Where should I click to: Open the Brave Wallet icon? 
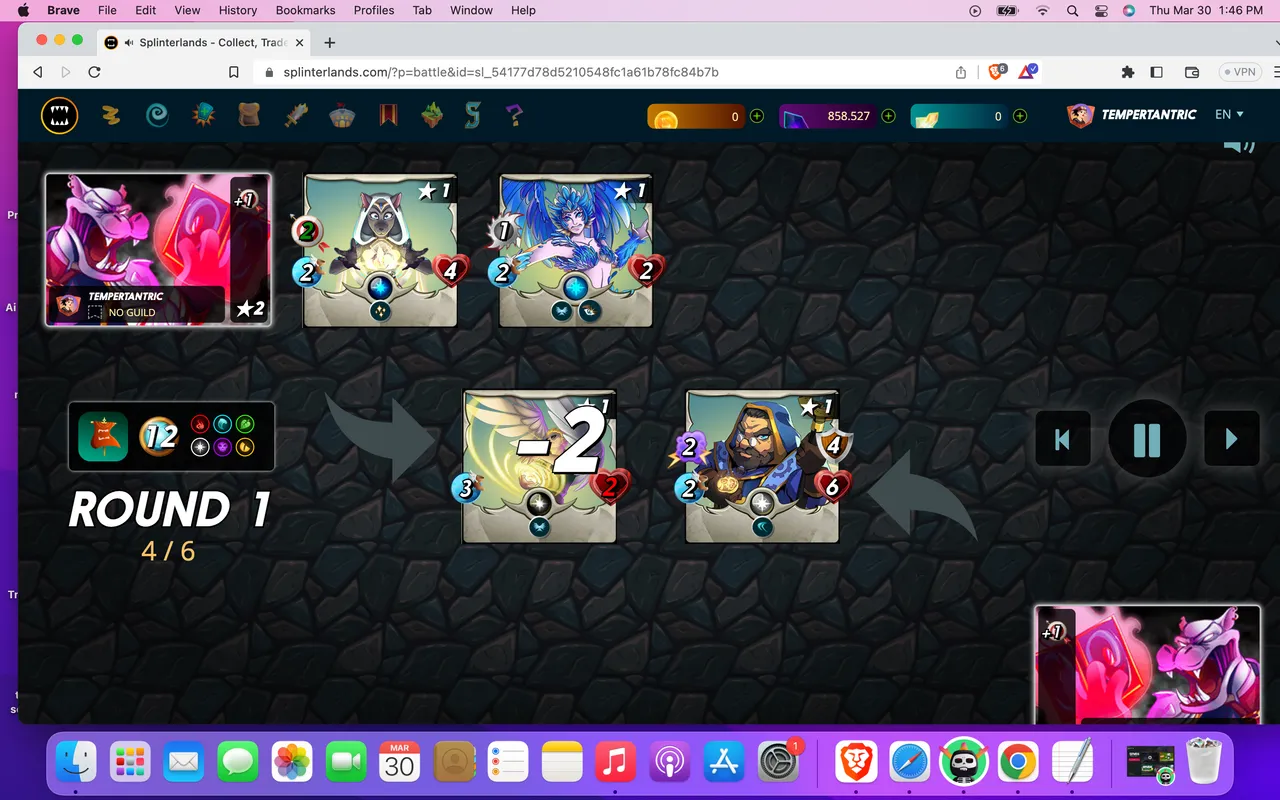(1192, 72)
